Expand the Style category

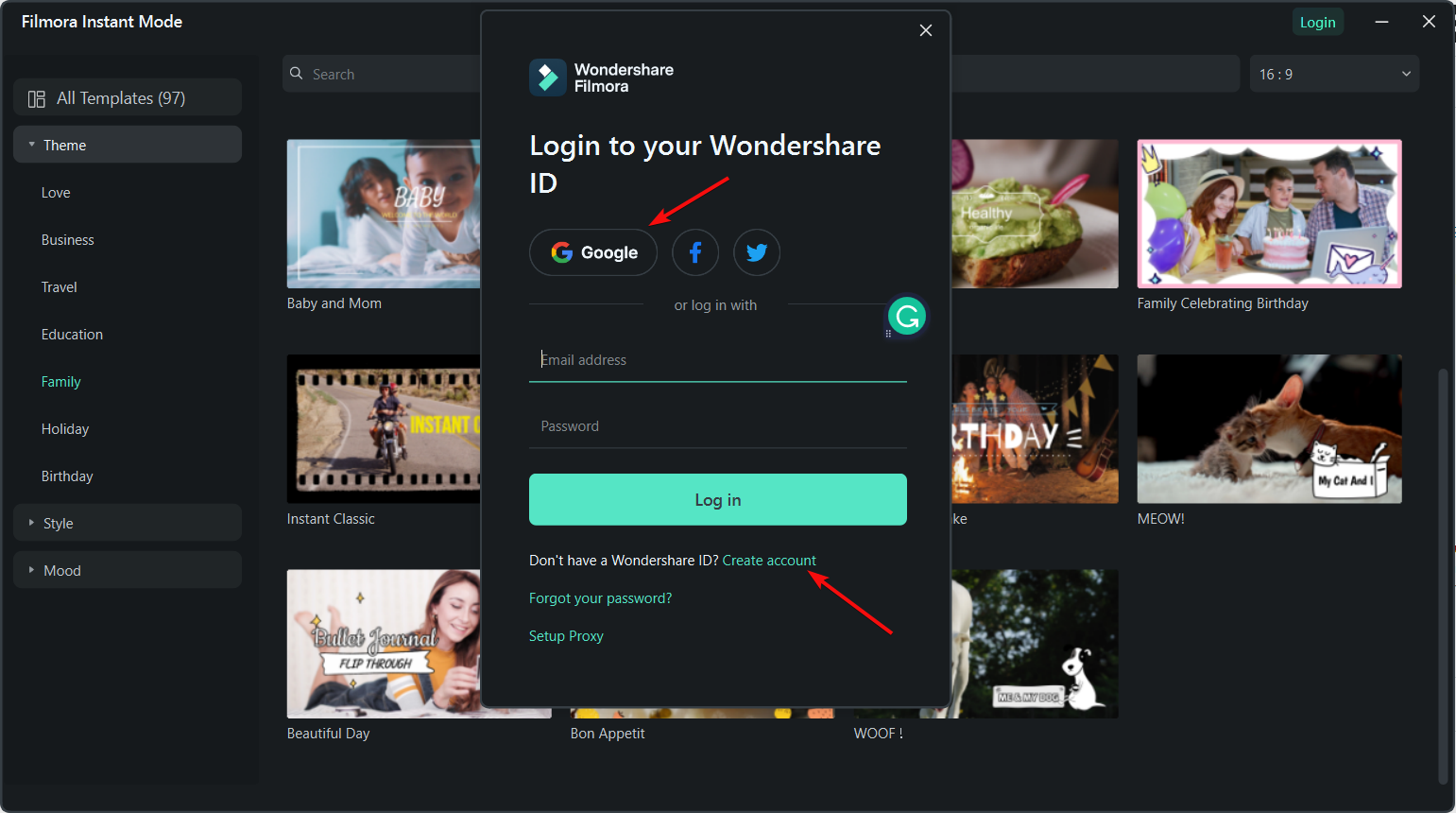point(128,523)
